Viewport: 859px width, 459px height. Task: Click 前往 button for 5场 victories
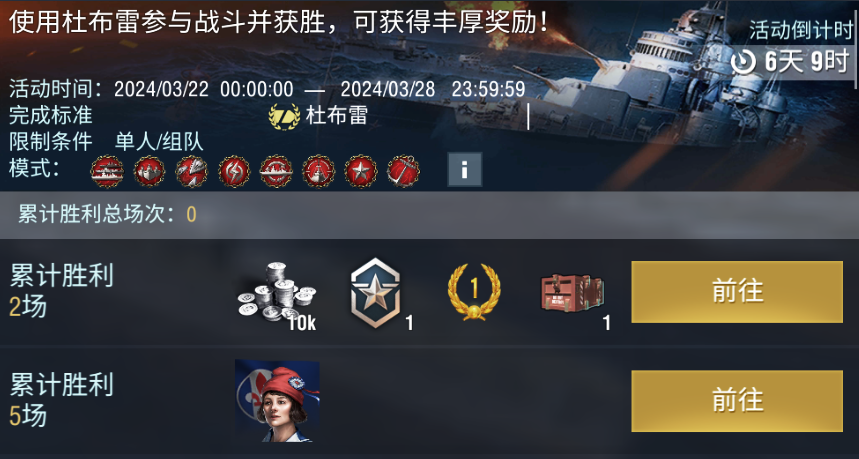tap(737, 401)
